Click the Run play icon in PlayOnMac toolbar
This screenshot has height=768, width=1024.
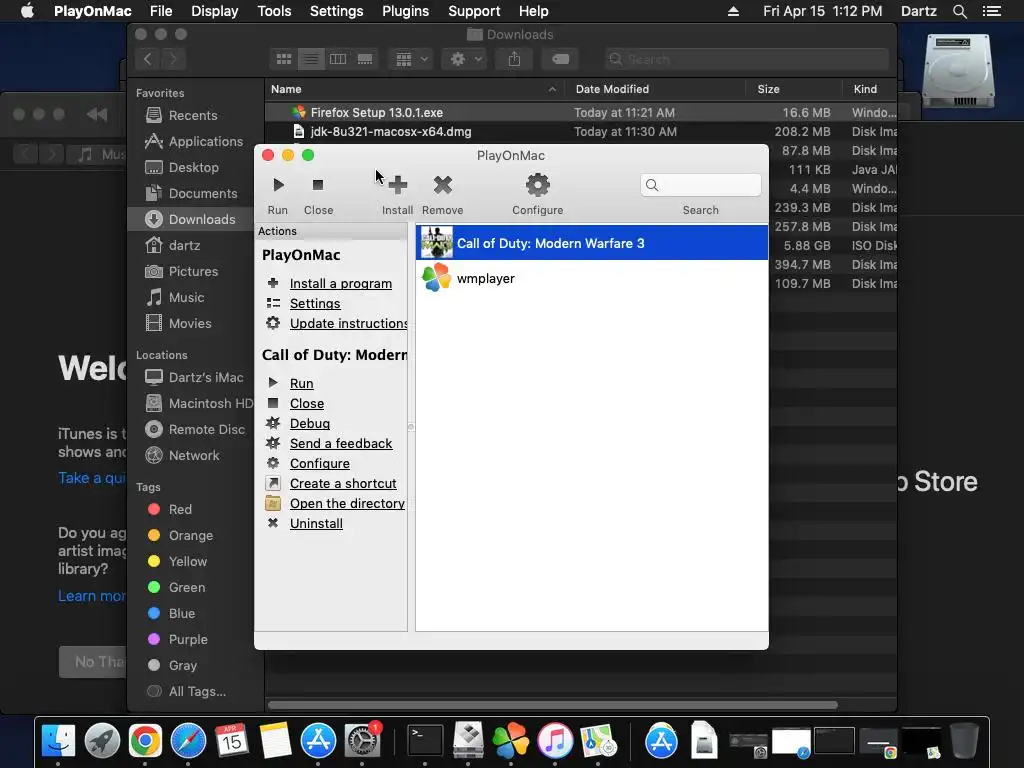coord(278,185)
